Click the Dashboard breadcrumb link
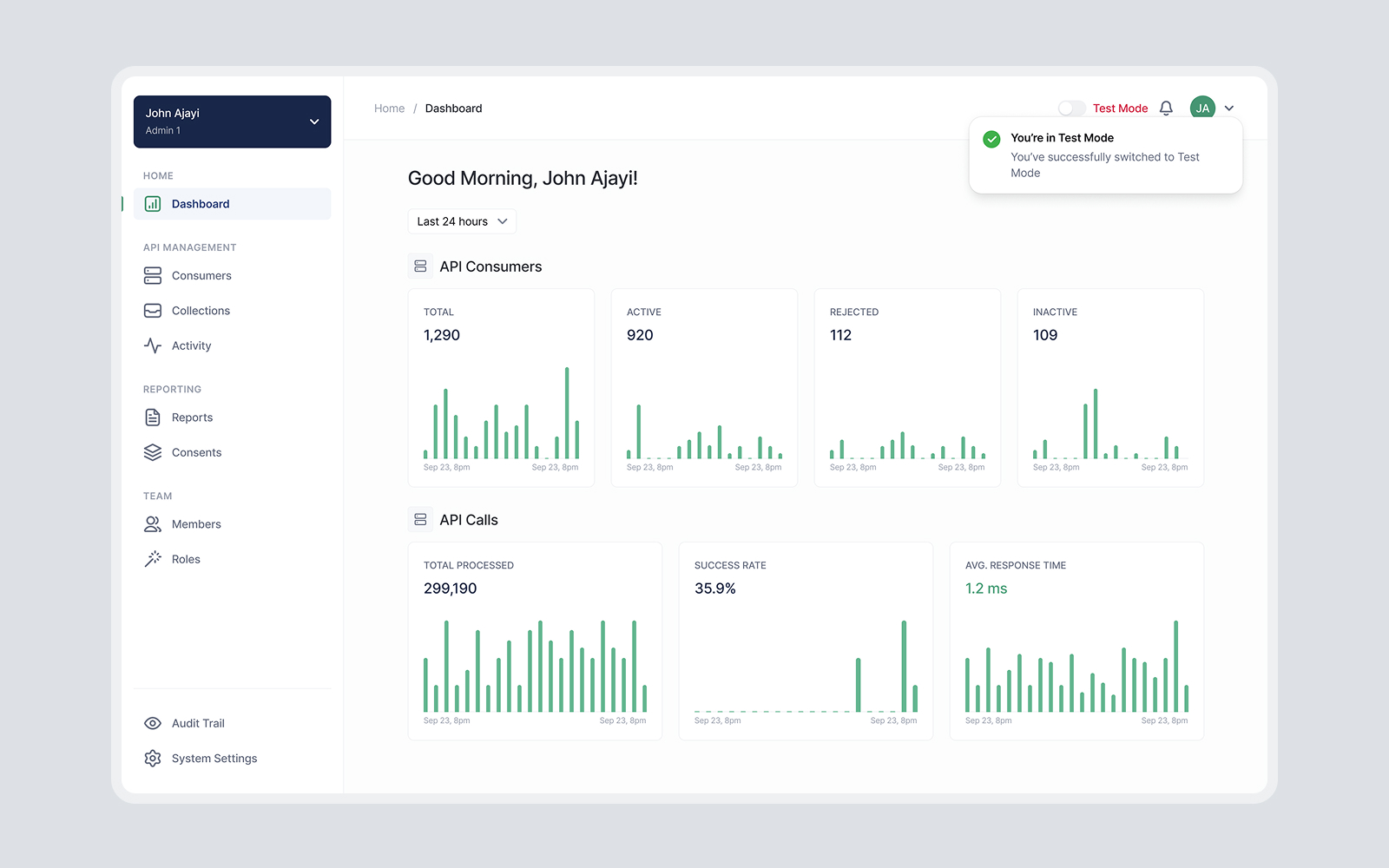1389x868 pixels. (x=453, y=108)
